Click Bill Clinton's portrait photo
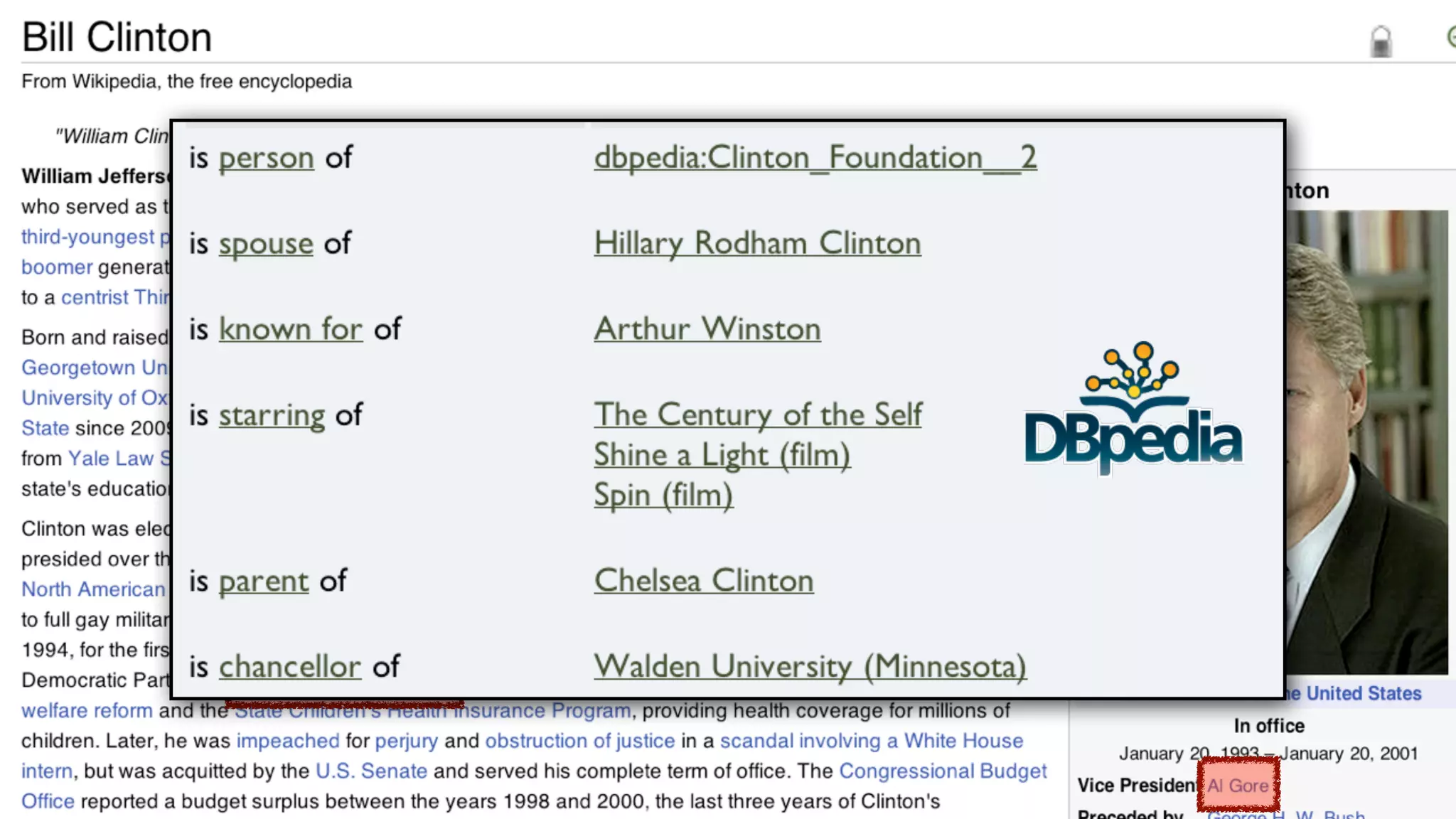Screen dimensions: 1456x819 1366,441
